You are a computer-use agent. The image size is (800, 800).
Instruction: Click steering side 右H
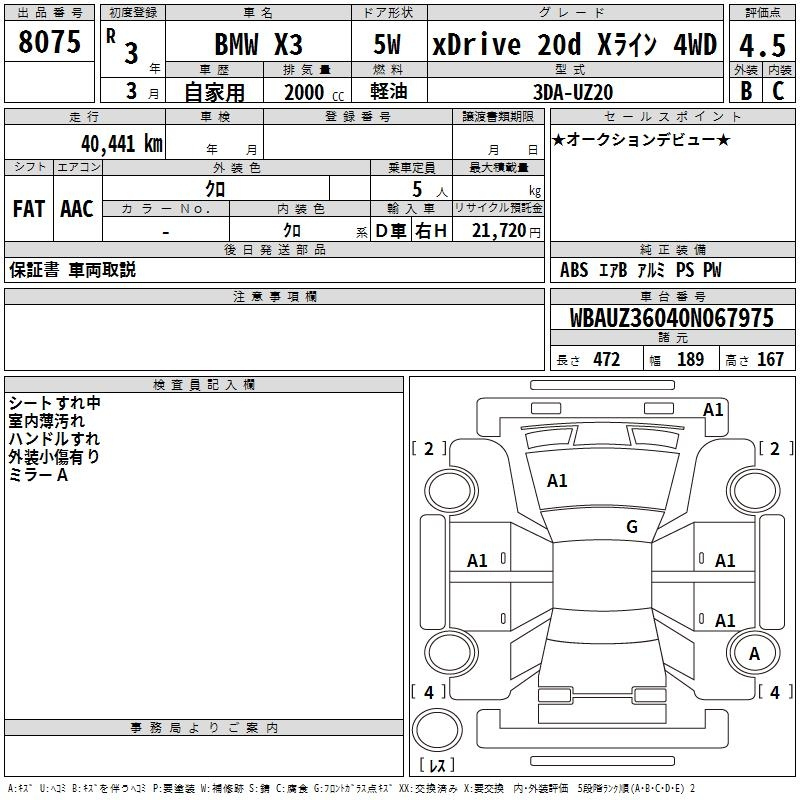(431, 231)
